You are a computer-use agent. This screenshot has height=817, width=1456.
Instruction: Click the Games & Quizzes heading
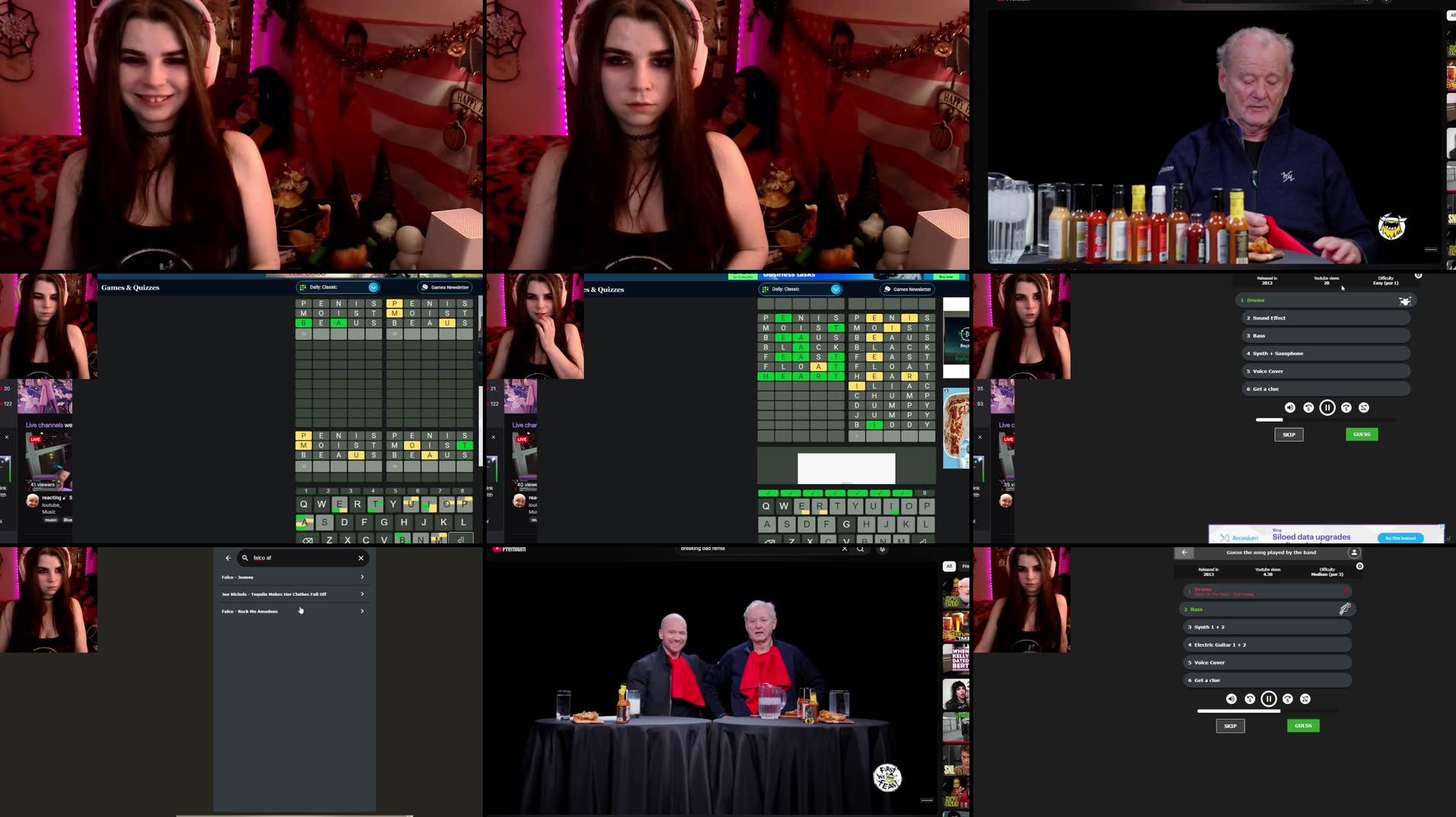coord(129,287)
